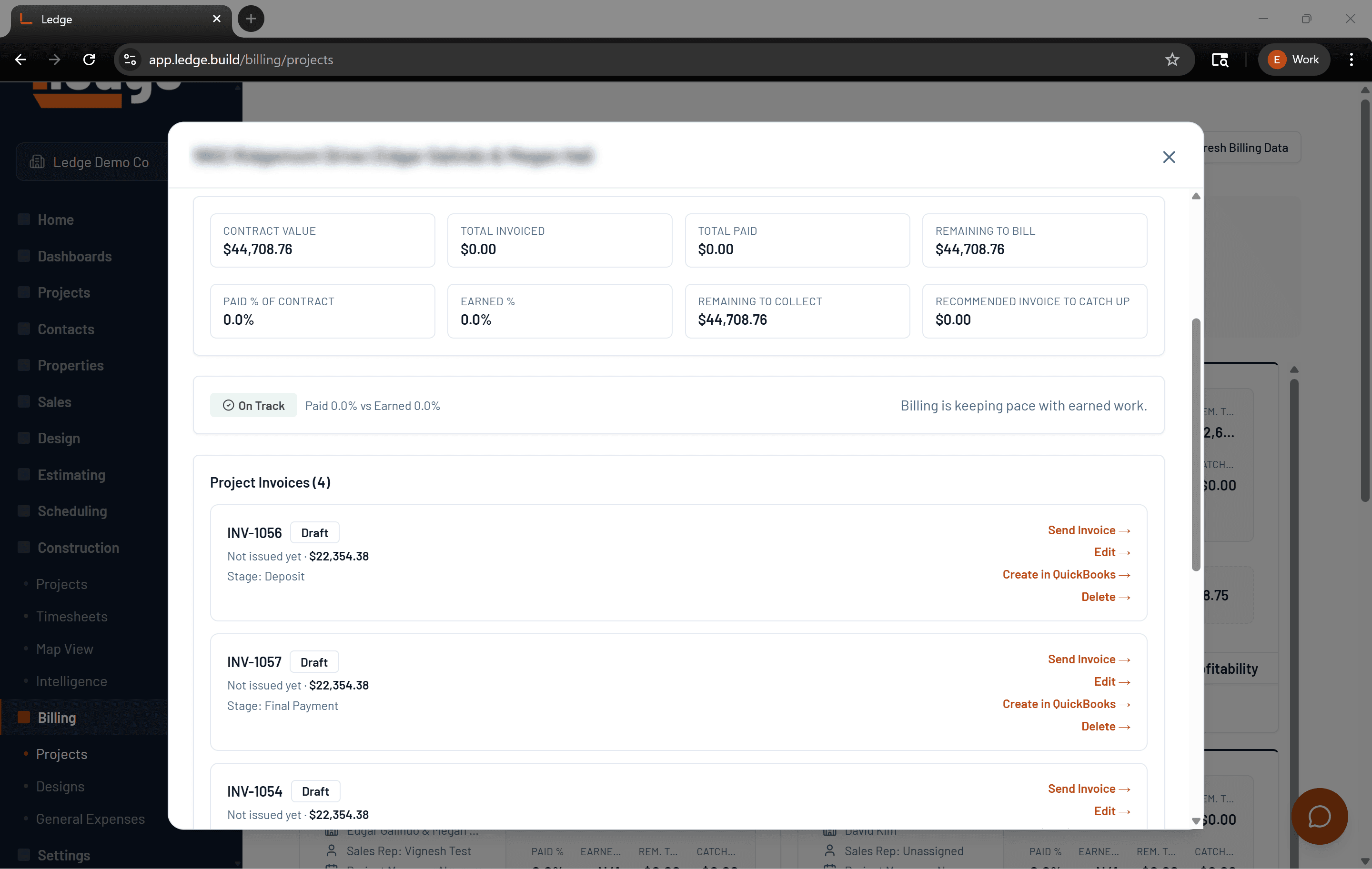The image size is (1372, 869).
Task: Open Designs under Billing
Action: pyautogui.click(x=61, y=787)
